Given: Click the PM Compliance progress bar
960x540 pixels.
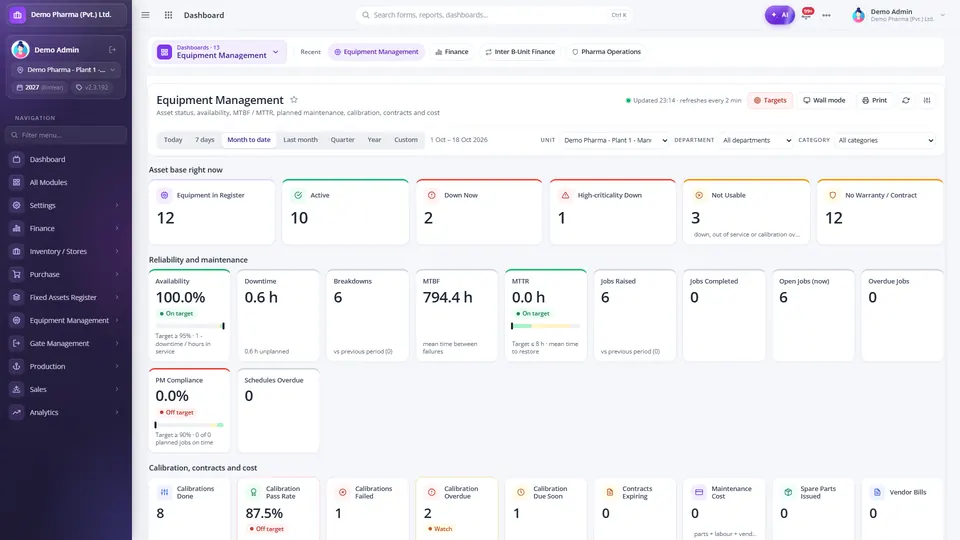Looking at the screenshot, I should tap(189, 425).
